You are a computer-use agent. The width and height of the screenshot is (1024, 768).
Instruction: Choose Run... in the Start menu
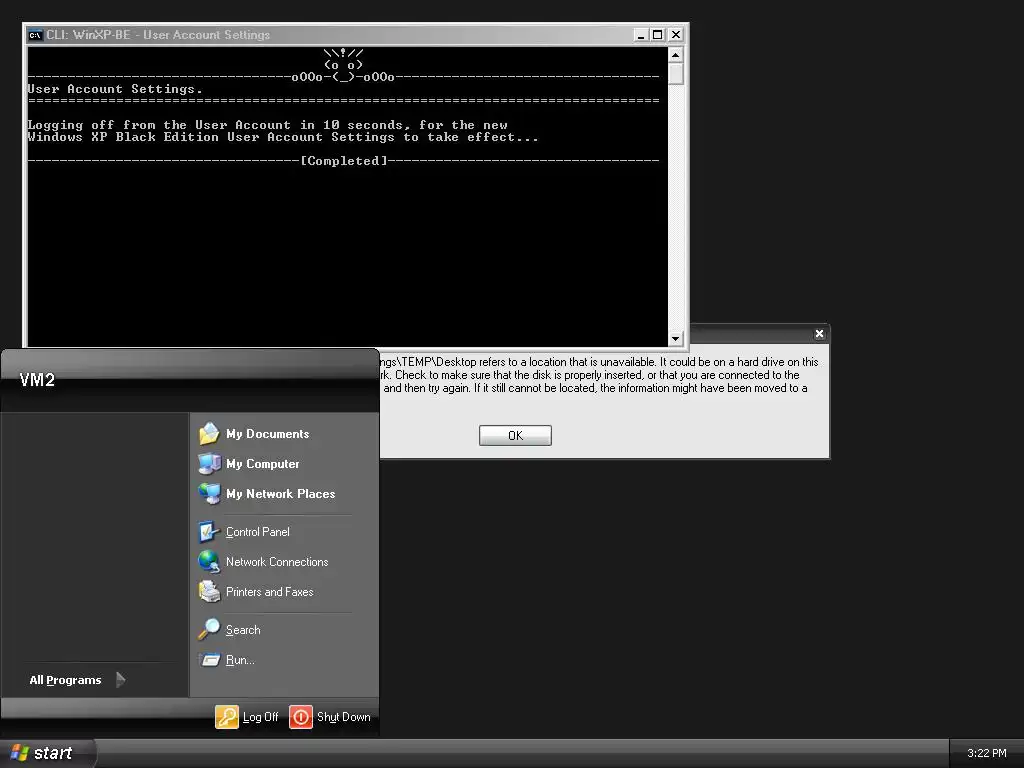(240, 660)
